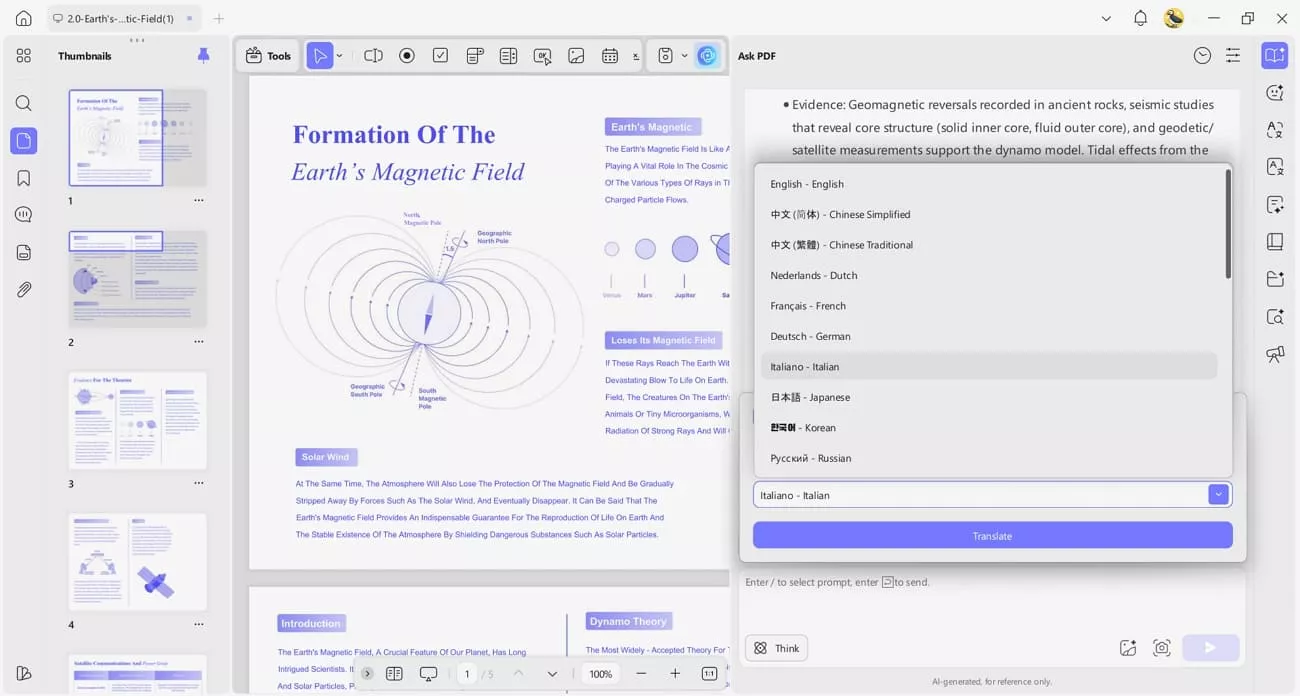Viewport: 1300px width, 696px height.
Task: Open bookmarks panel in left sidebar
Action: [24, 178]
